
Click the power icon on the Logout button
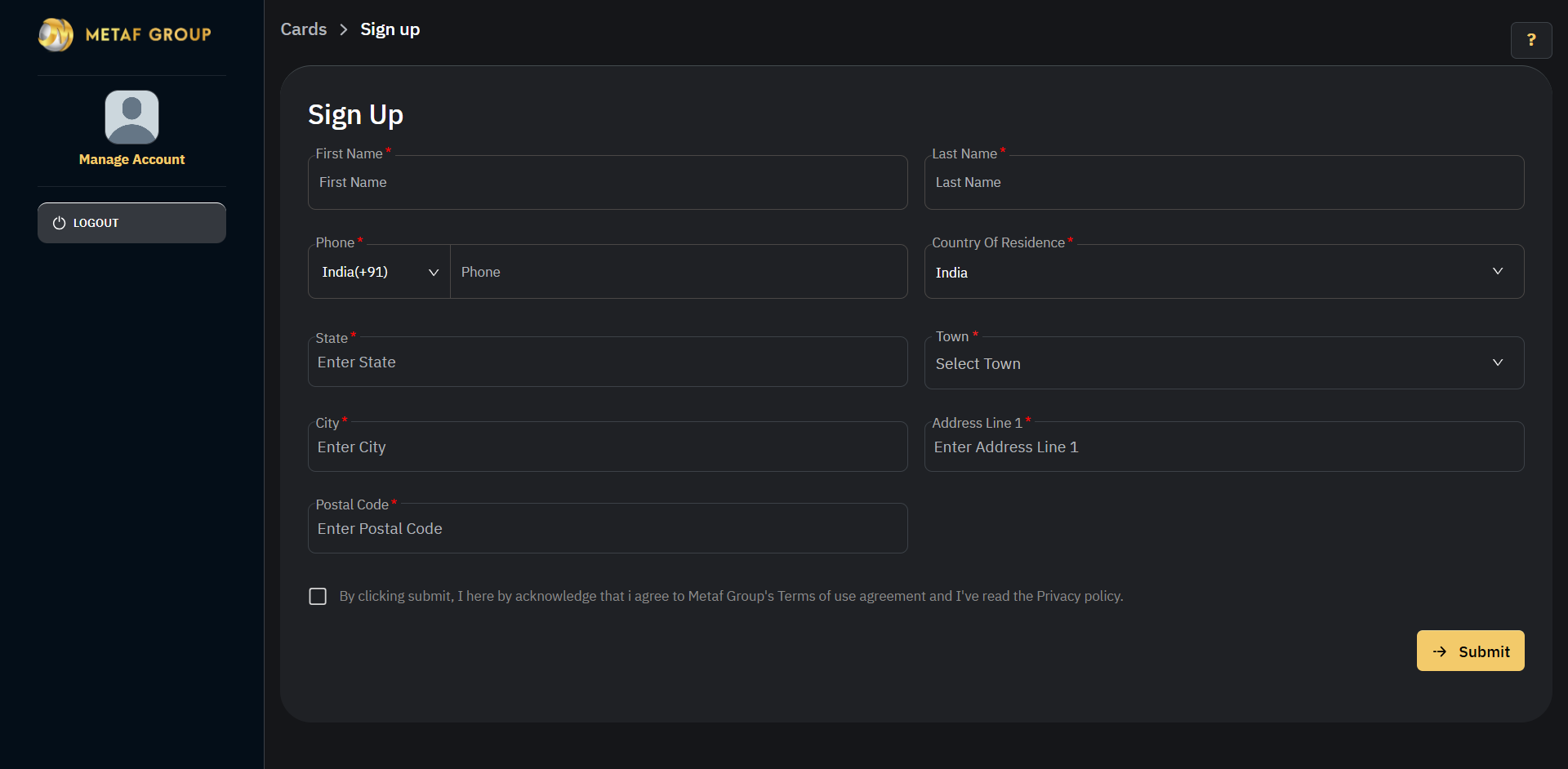(60, 222)
